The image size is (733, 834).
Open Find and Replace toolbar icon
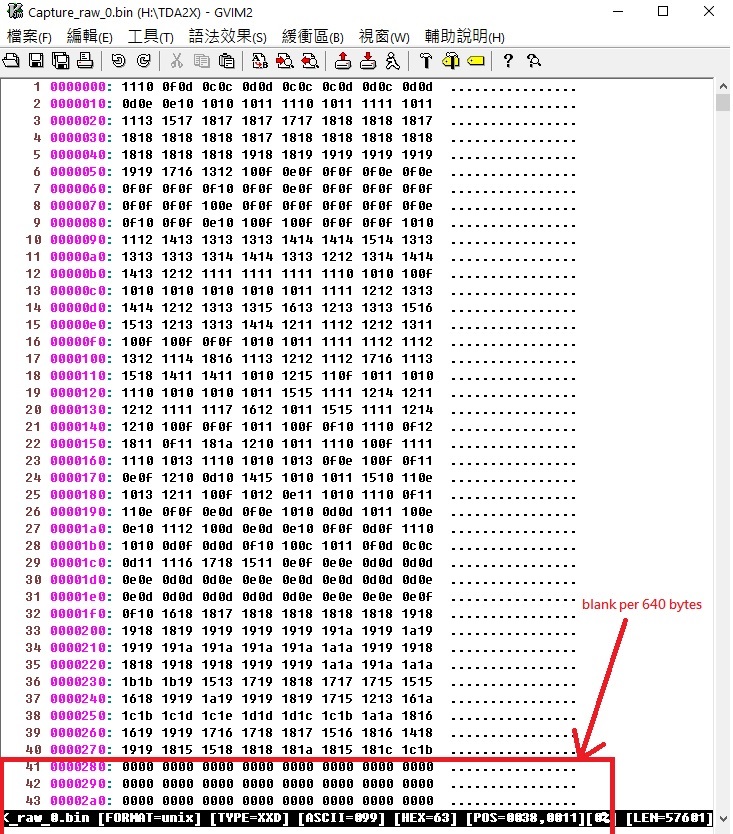[x=260, y=61]
